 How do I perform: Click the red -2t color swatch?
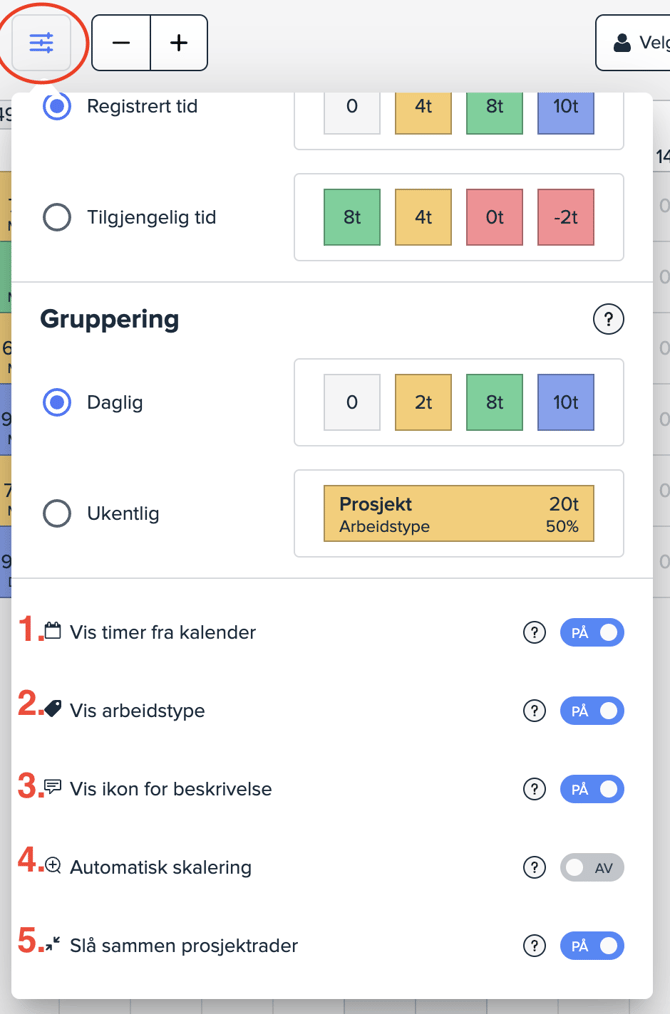coord(566,217)
